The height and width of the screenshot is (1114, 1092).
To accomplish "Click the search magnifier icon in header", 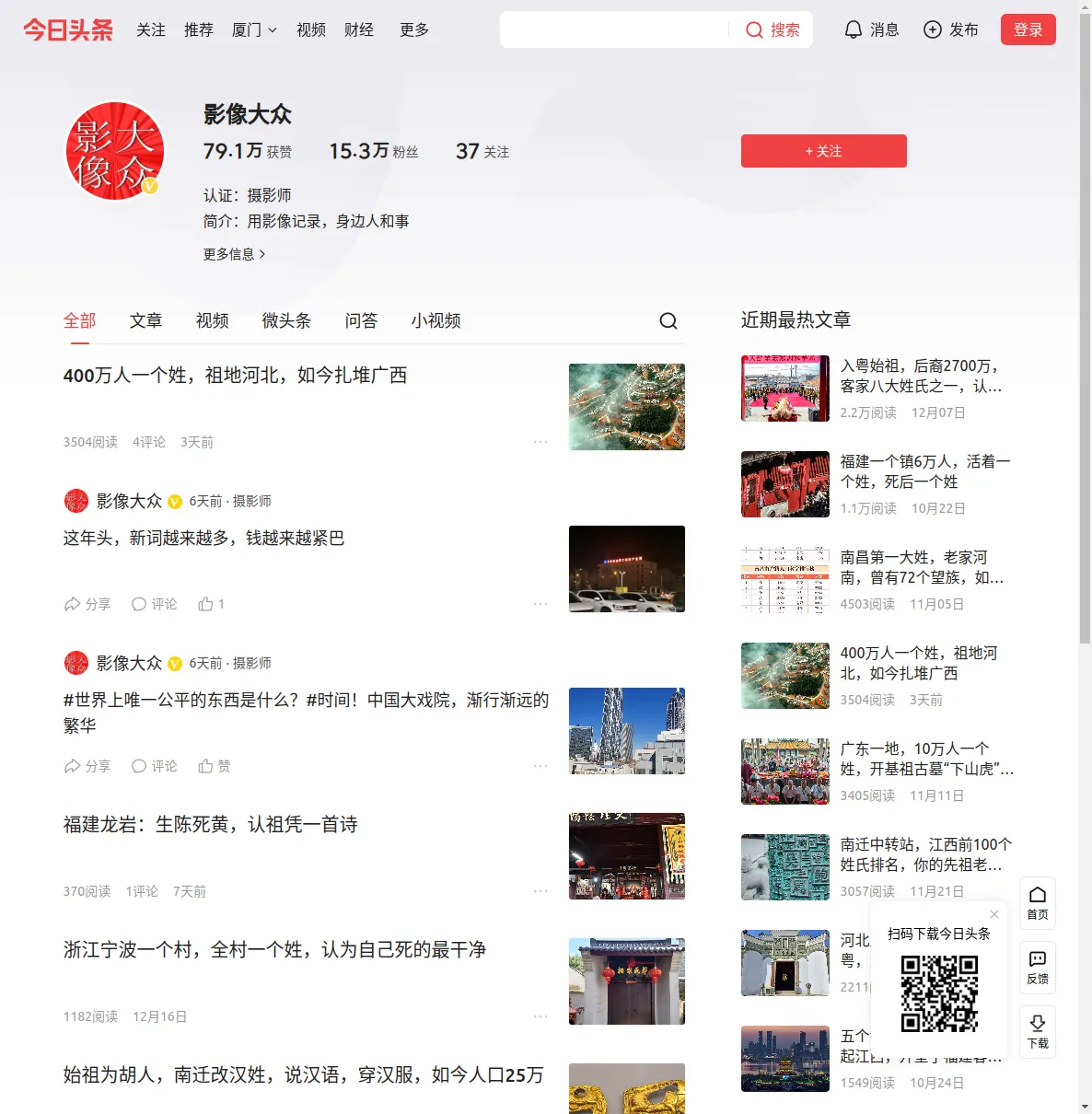I will [x=754, y=30].
